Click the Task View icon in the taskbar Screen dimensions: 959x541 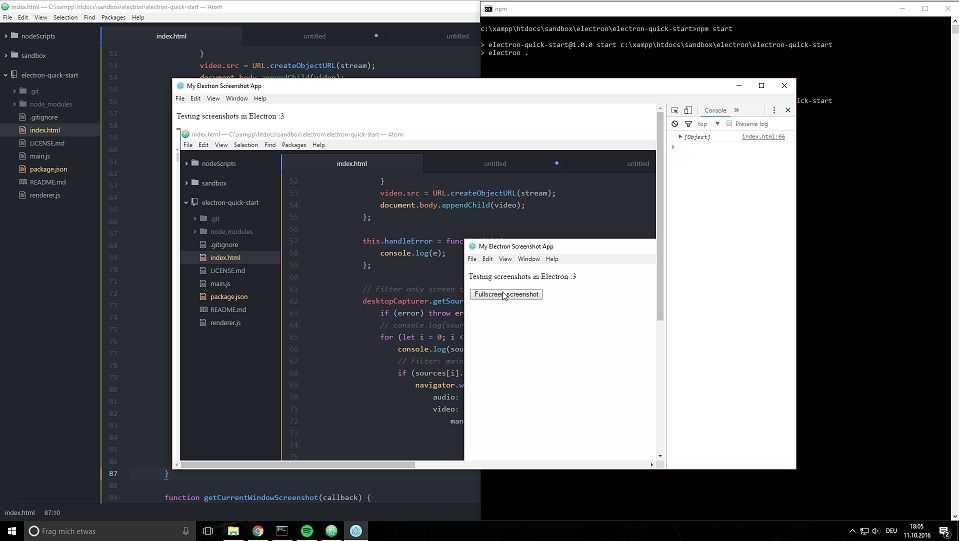[x=208, y=531]
